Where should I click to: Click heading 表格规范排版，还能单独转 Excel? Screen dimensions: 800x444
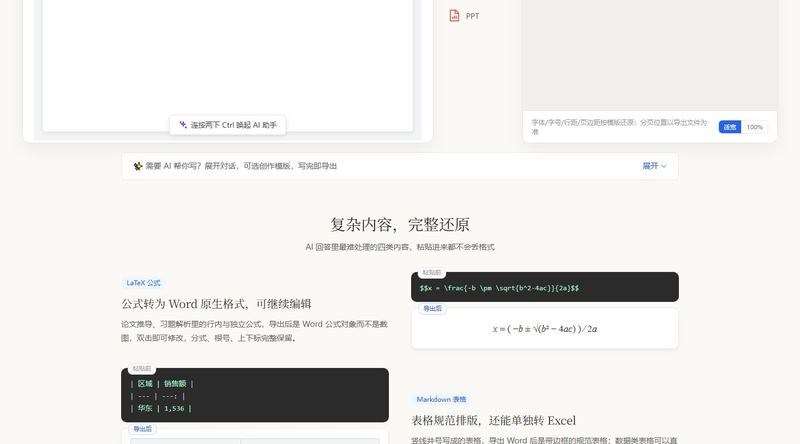click(493, 421)
